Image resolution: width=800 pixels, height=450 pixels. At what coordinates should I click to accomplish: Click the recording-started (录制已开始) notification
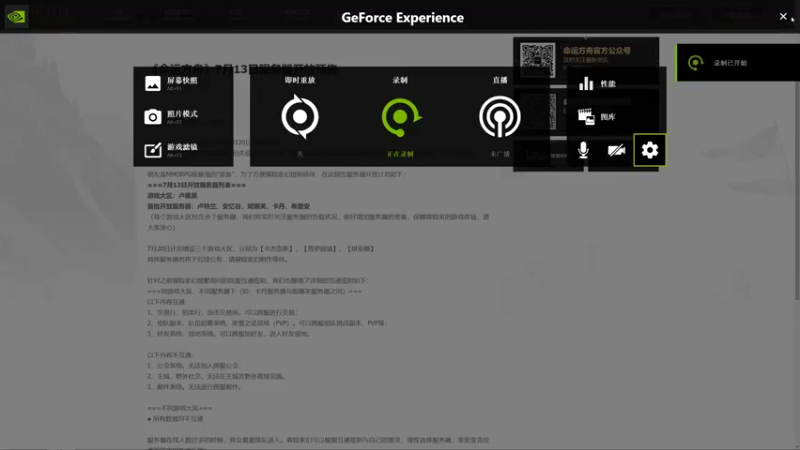[738, 63]
